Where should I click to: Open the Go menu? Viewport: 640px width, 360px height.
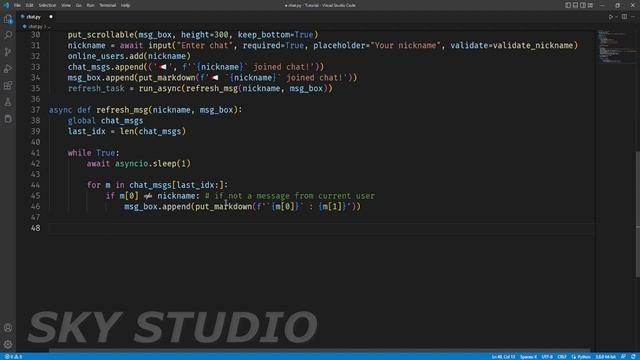[x=78, y=5]
